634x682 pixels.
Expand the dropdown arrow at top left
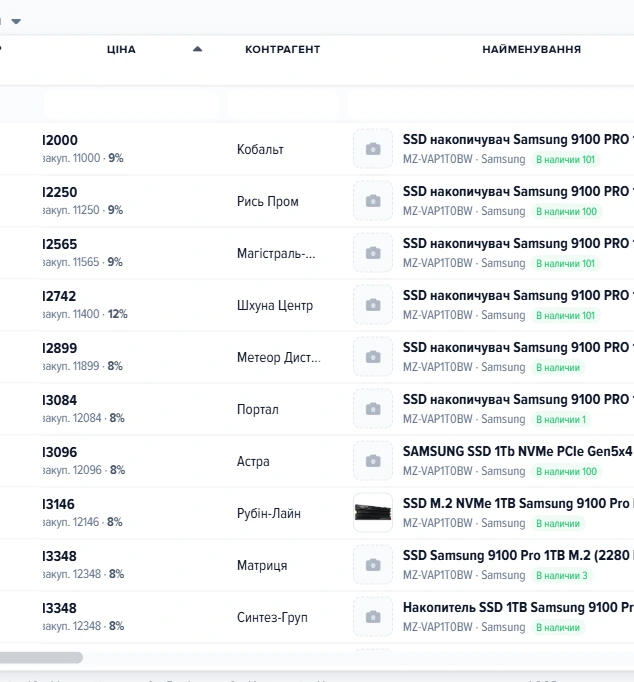[x=16, y=21]
